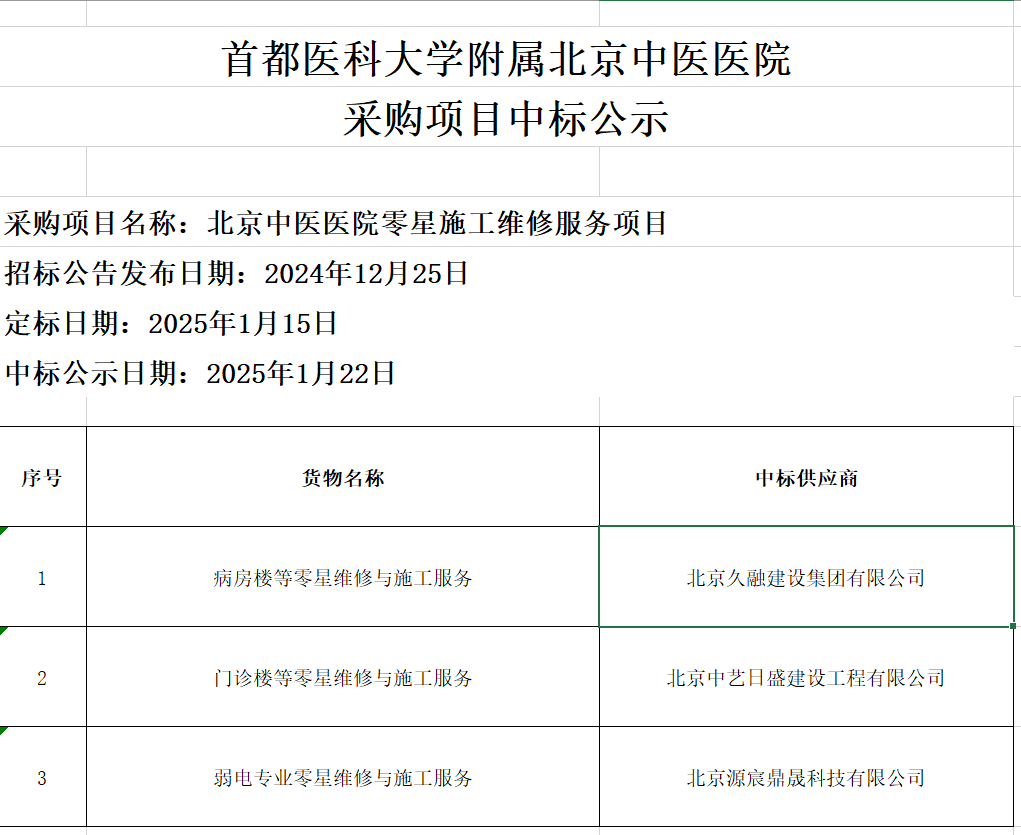Click the 序号 cell containing 1
The width and height of the screenshot is (1021, 835).
point(42,577)
